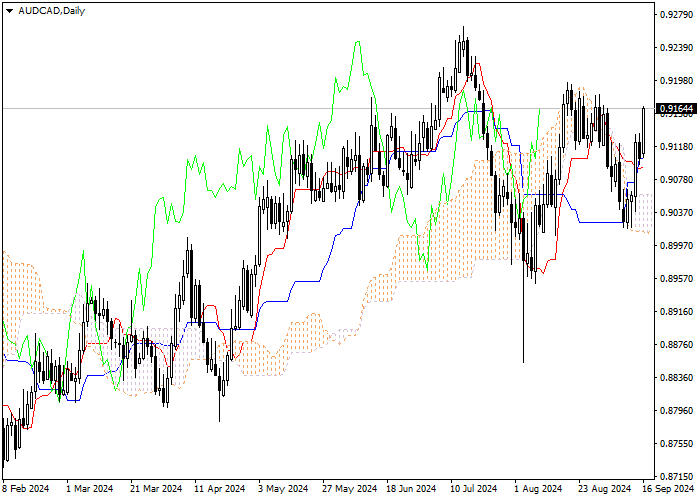Click the 1 Aug 2024 date label

coord(538,489)
